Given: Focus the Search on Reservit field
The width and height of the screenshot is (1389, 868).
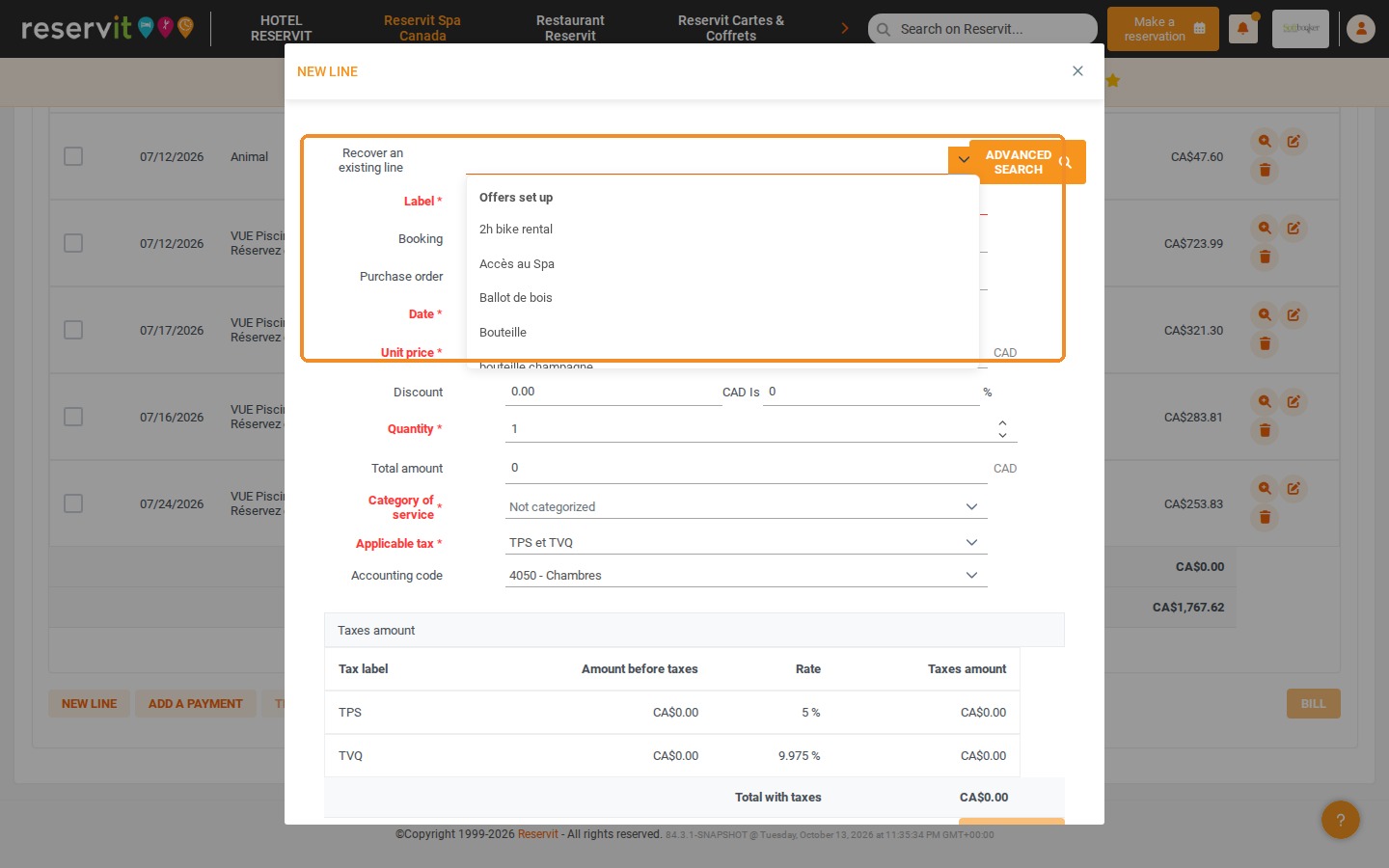Looking at the screenshot, I should point(983,29).
